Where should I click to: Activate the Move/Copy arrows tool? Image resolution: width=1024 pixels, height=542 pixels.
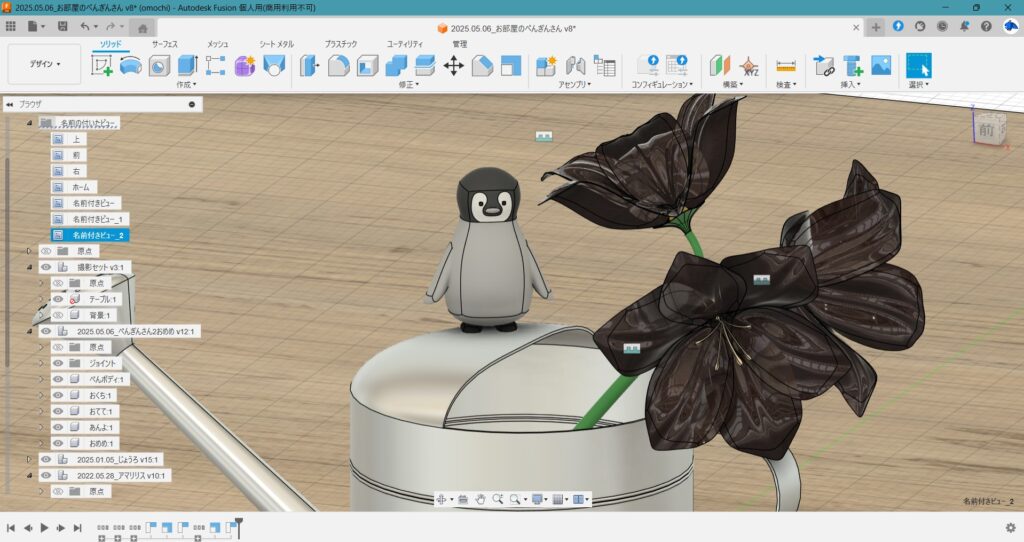(x=453, y=66)
